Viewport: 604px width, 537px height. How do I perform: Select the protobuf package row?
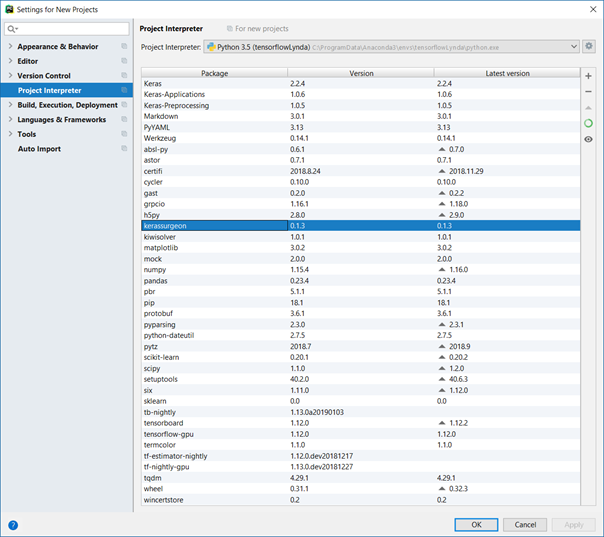pos(361,314)
